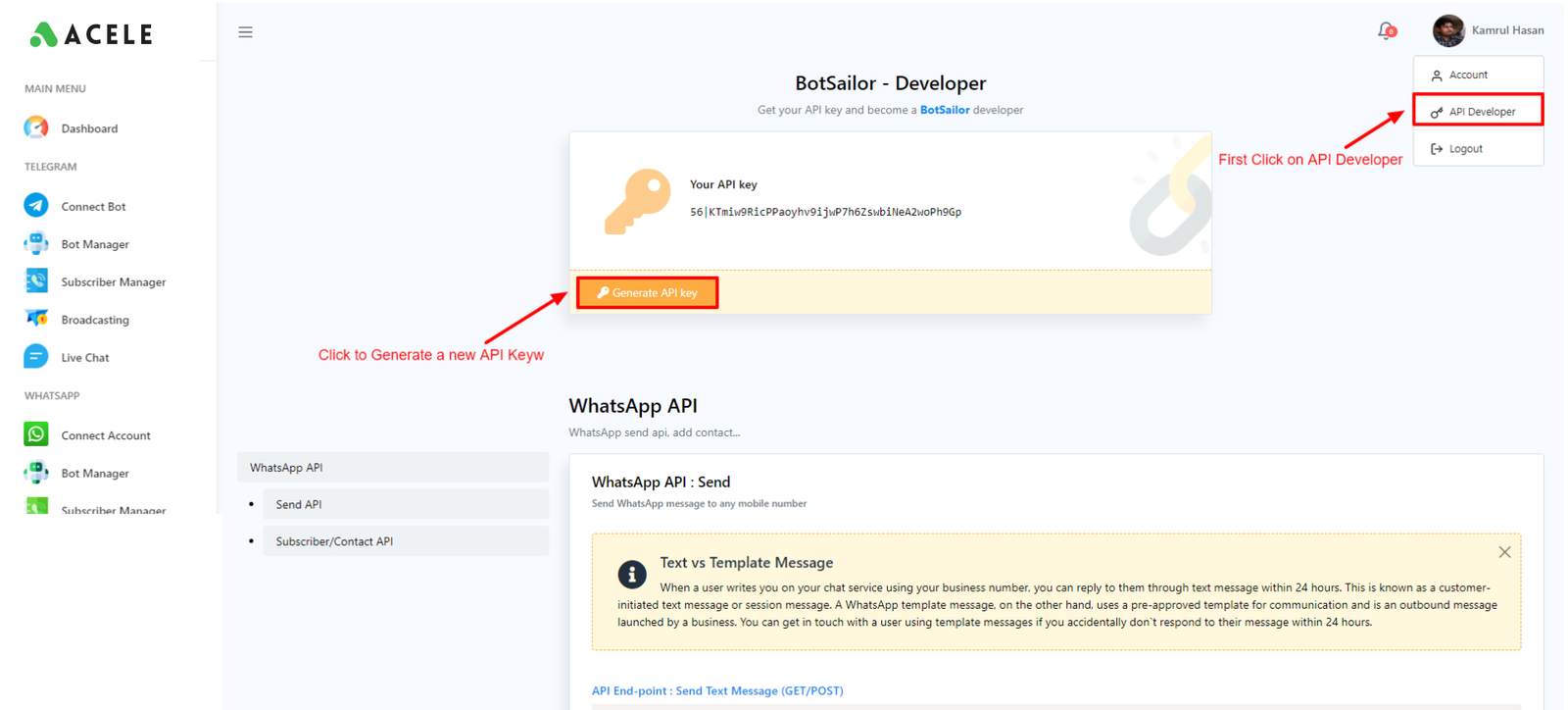Viewport: 1568px width, 710px height.
Task: Open WhatsApp Bot Manager
Action: point(95,474)
